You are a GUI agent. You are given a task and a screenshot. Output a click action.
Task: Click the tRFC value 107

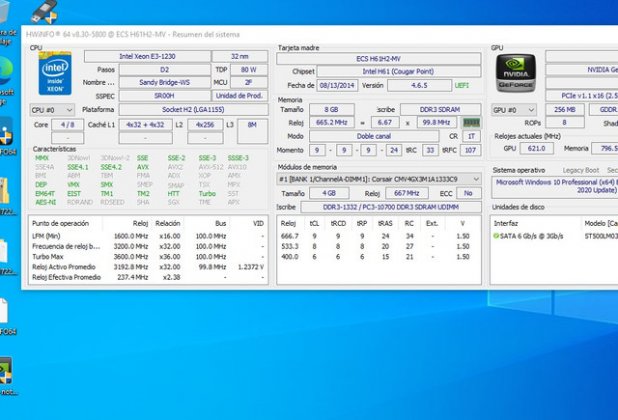coord(470,150)
